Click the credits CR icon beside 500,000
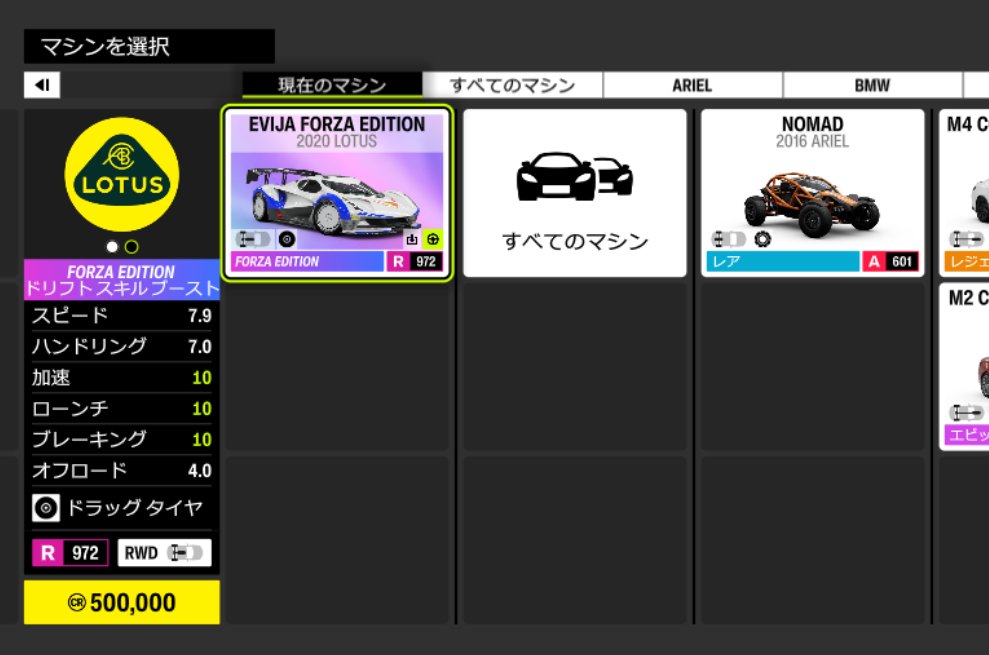The width and height of the screenshot is (989, 655). coord(77,603)
